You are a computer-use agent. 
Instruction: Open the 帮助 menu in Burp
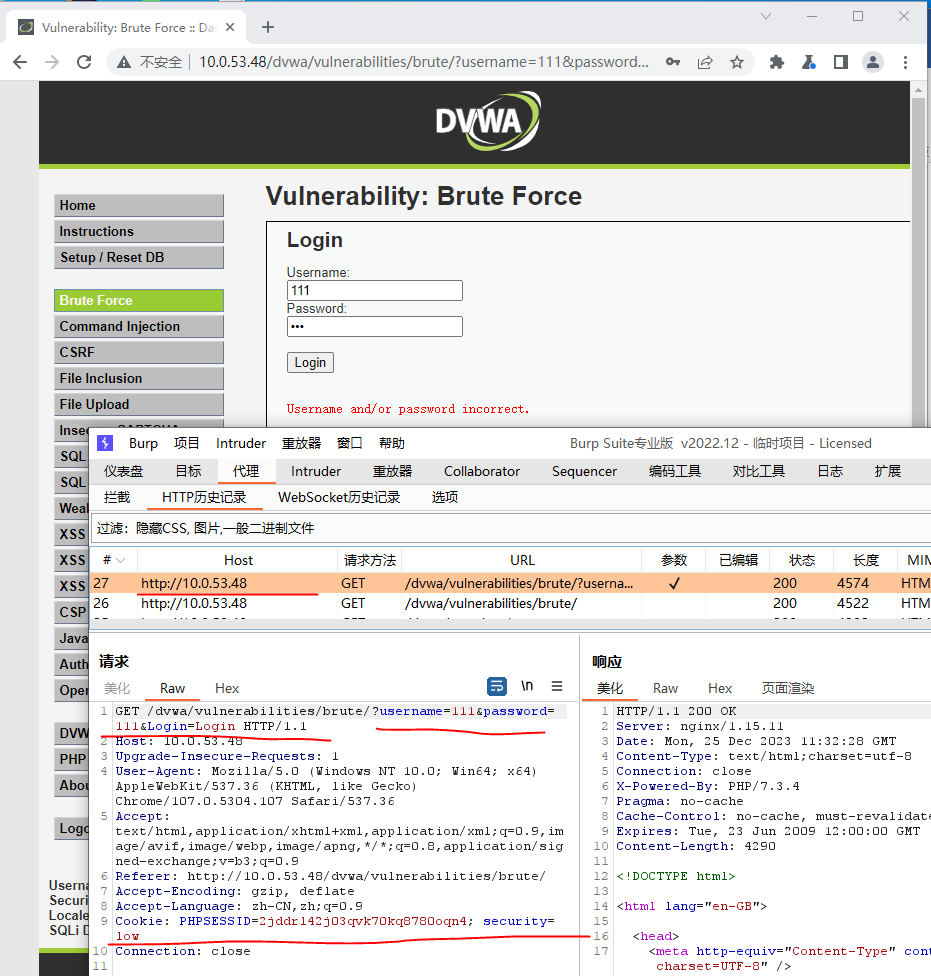(392, 443)
